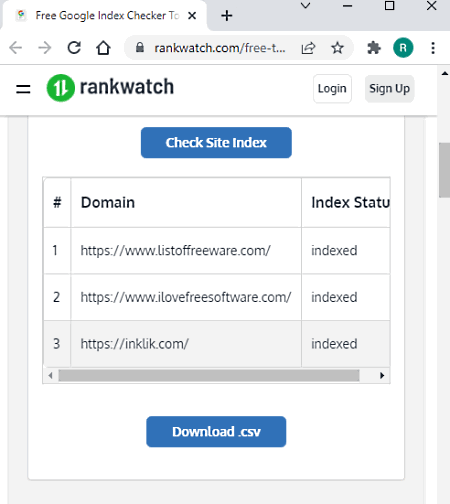Click indexed status for inklik.com row
Viewport: 450px width, 504px height.
point(346,344)
